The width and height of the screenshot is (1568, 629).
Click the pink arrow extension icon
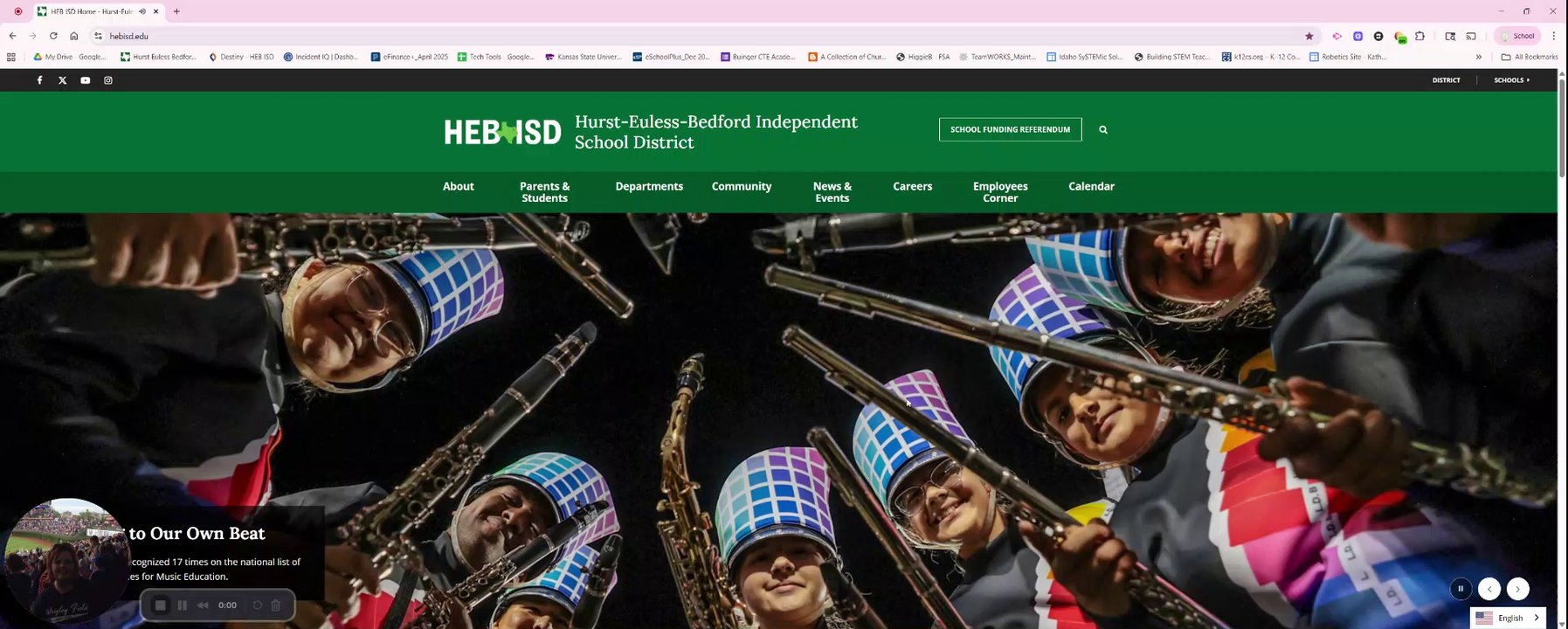tap(1337, 36)
